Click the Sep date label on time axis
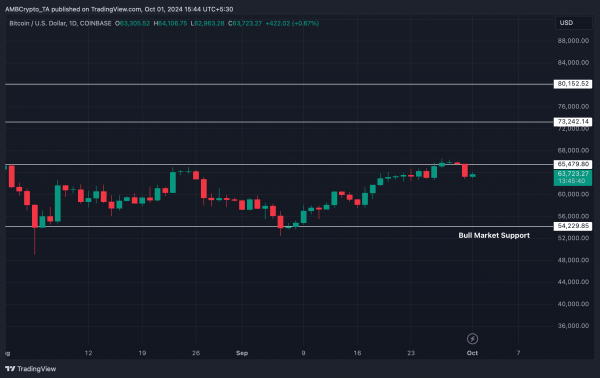Image resolution: width=600 pixels, height=378 pixels. (242, 353)
